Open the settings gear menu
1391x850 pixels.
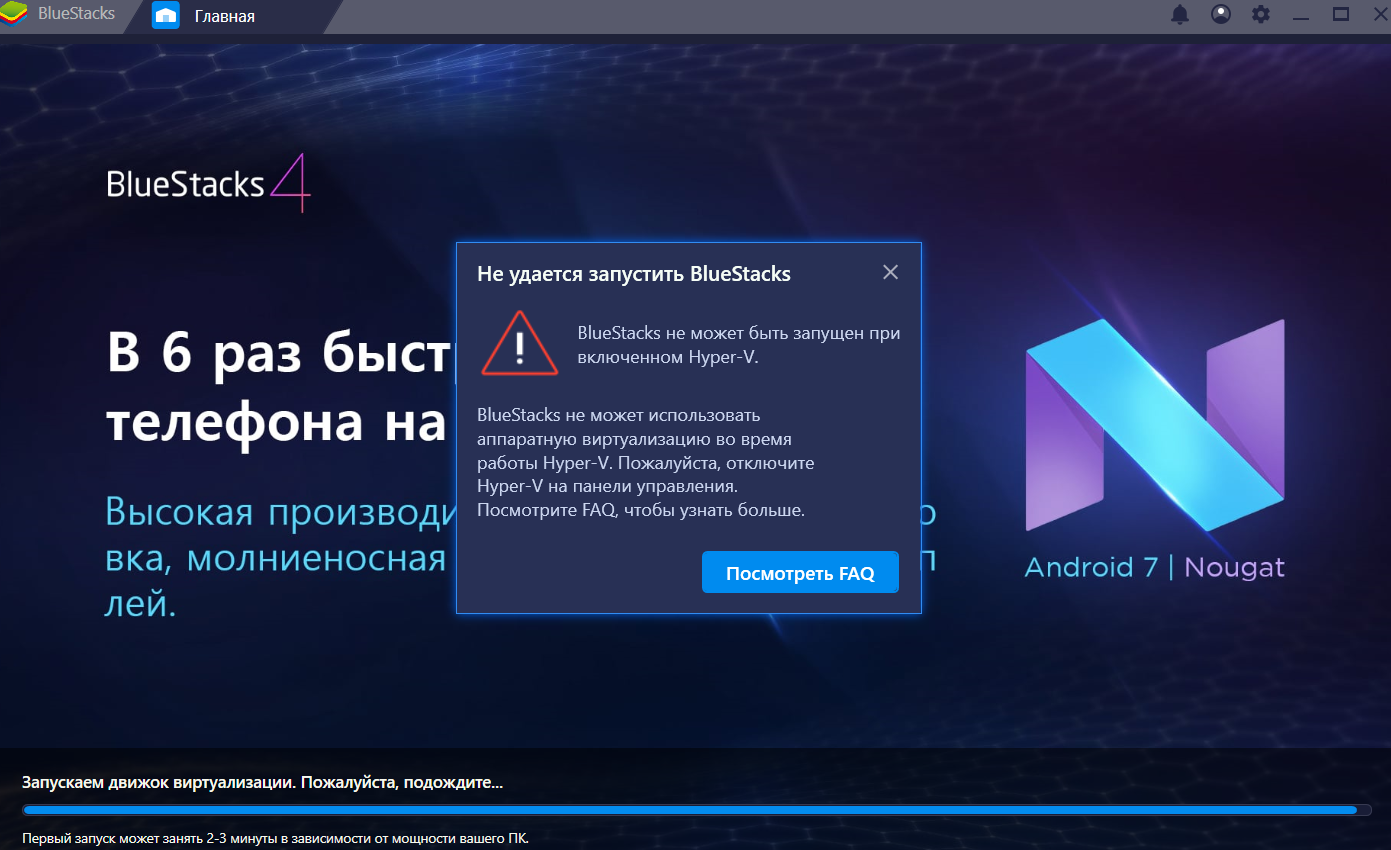pos(1261,15)
